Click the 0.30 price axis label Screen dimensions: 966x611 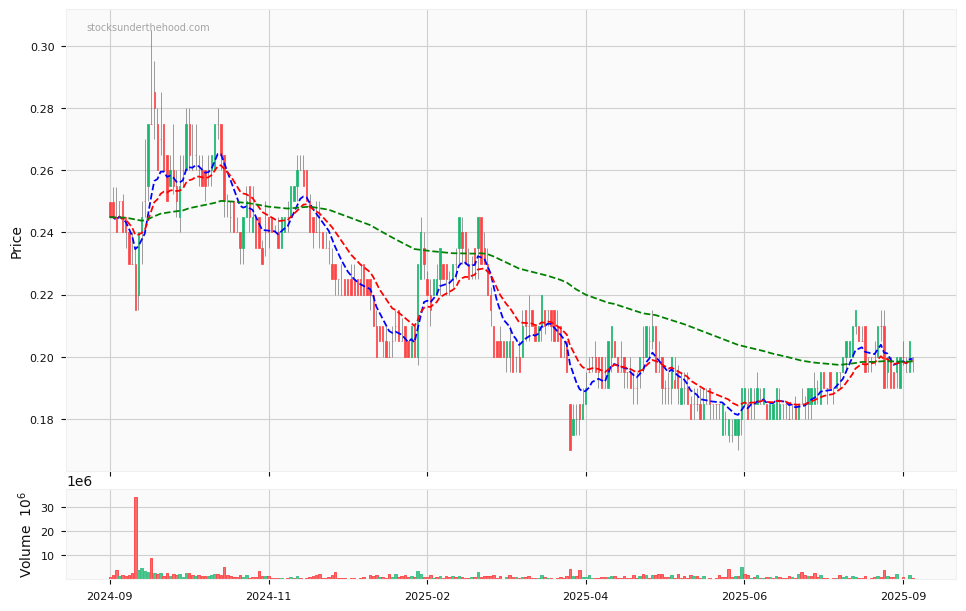click(x=43, y=47)
